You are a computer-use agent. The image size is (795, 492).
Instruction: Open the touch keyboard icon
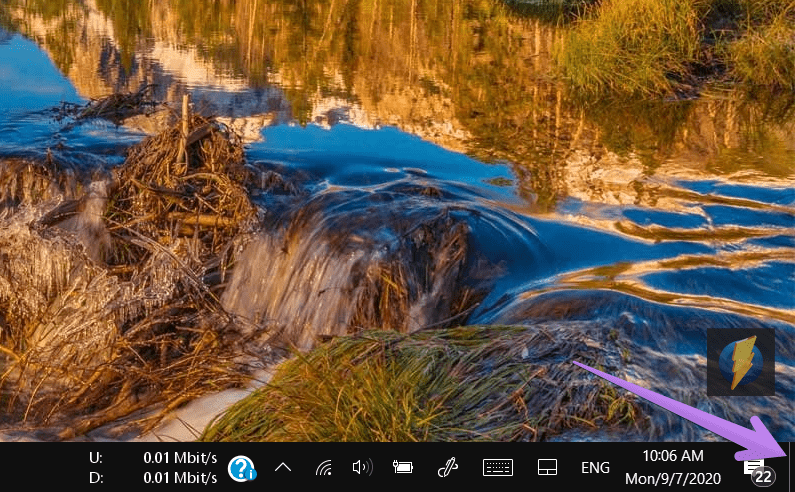[x=498, y=467]
